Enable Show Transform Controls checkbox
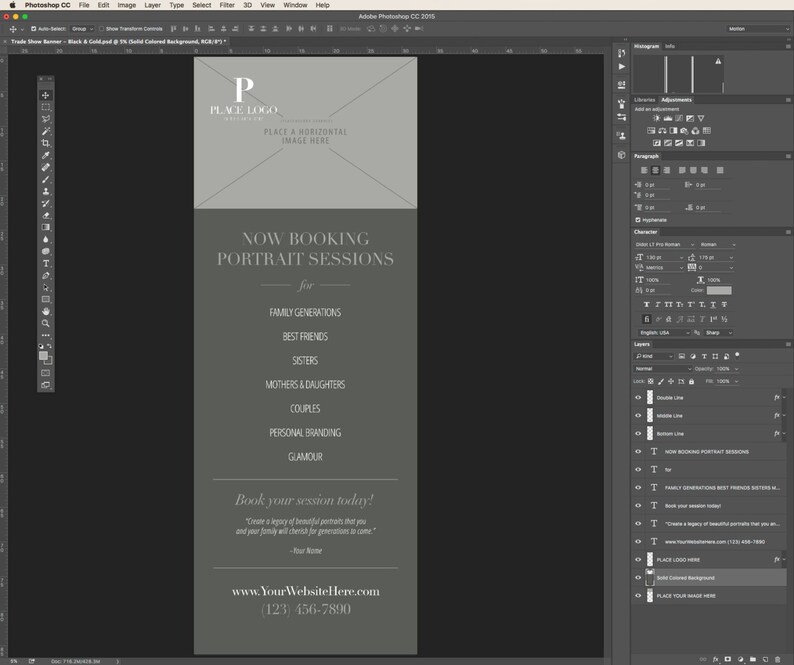The height and width of the screenshot is (665, 794). point(101,29)
